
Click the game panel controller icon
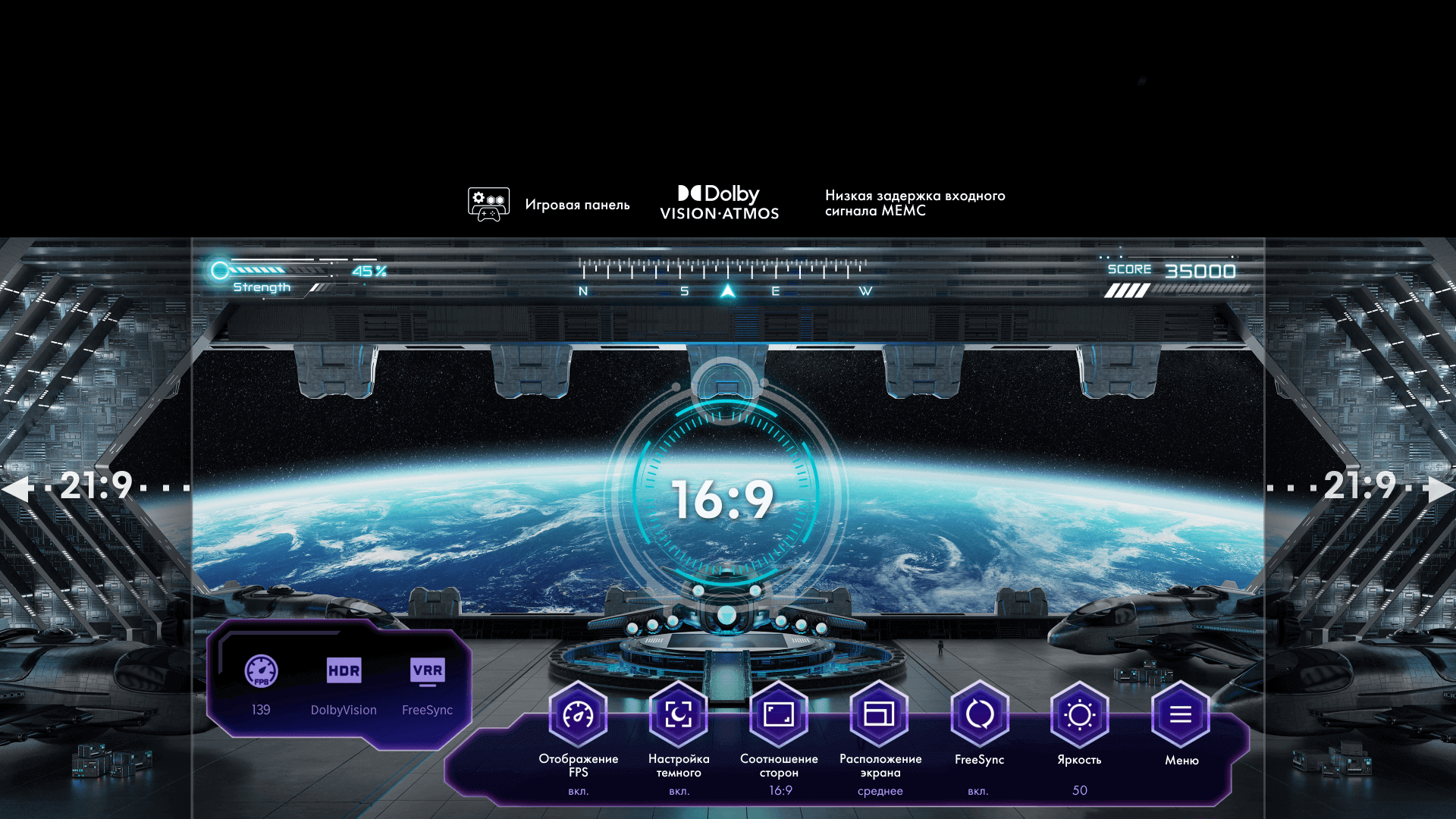point(488,204)
